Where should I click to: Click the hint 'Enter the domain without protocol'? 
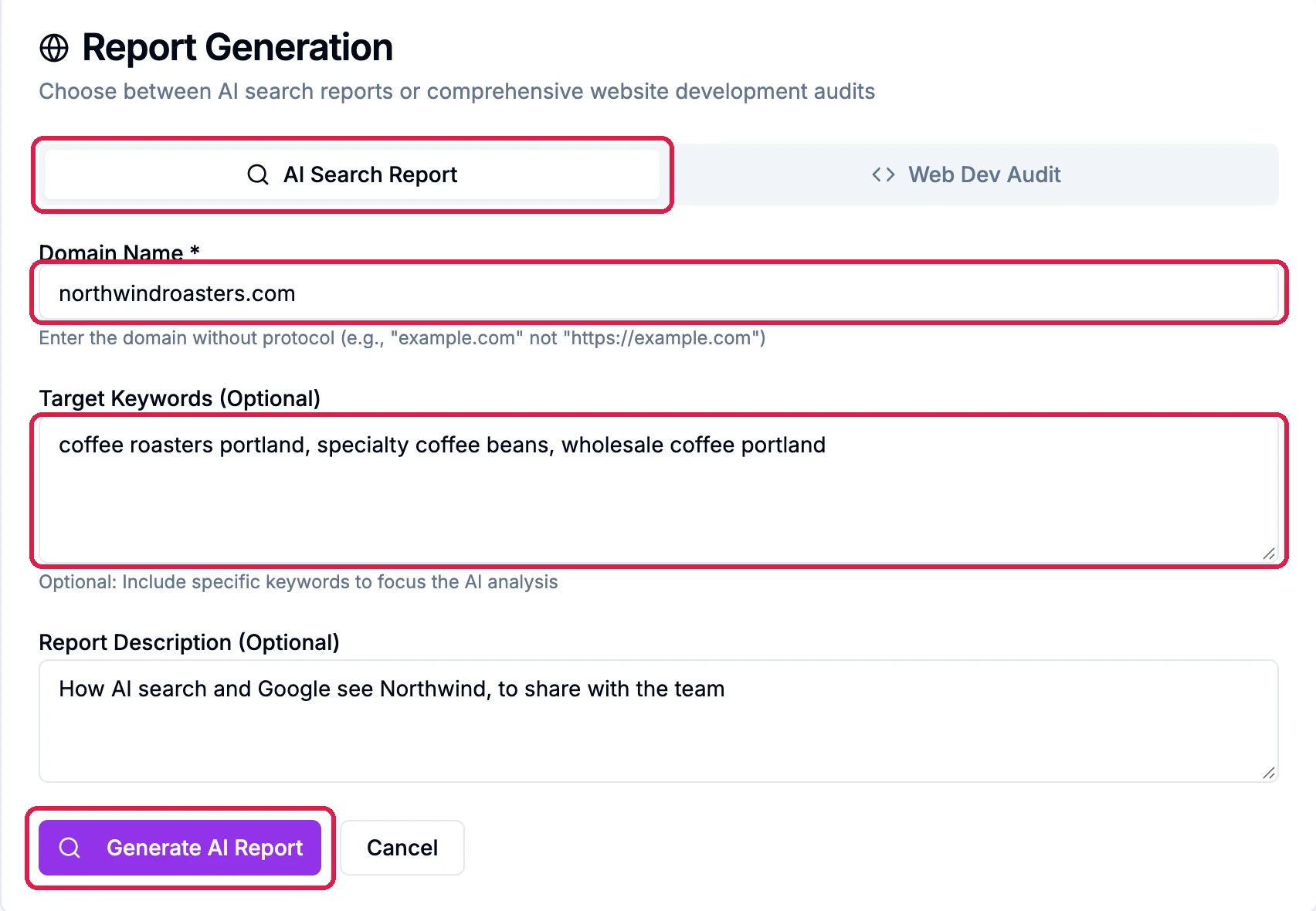402,338
